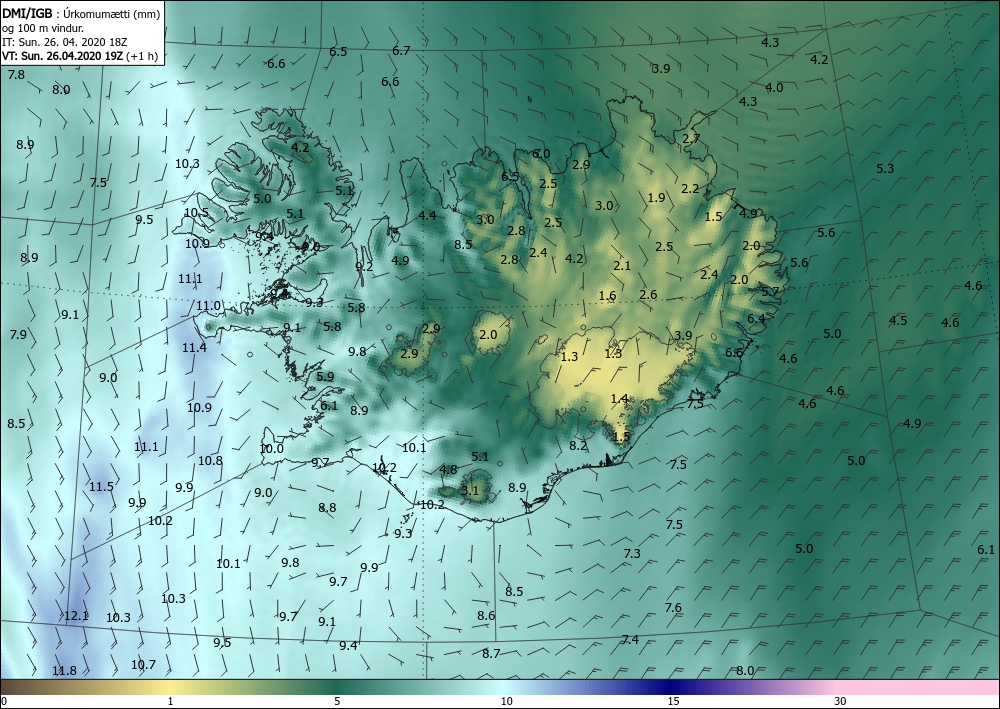Viewport: 1000px width, 709px height.
Task: Click the 4.4 value on the map
Action: click(x=427, y=216)
